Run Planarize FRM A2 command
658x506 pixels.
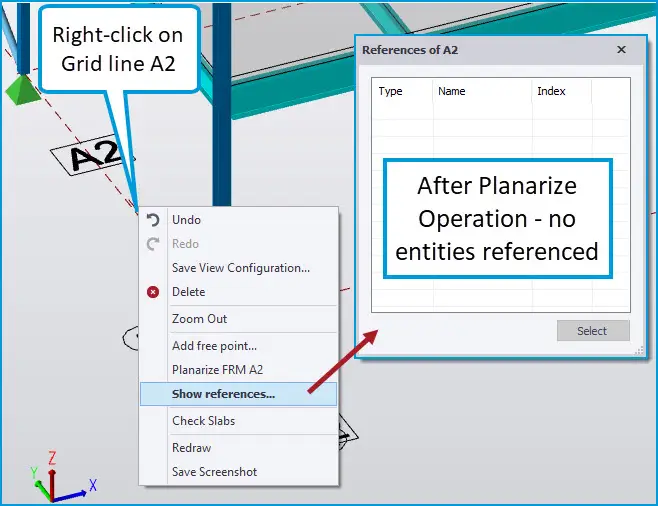click(x=238, y=370)
